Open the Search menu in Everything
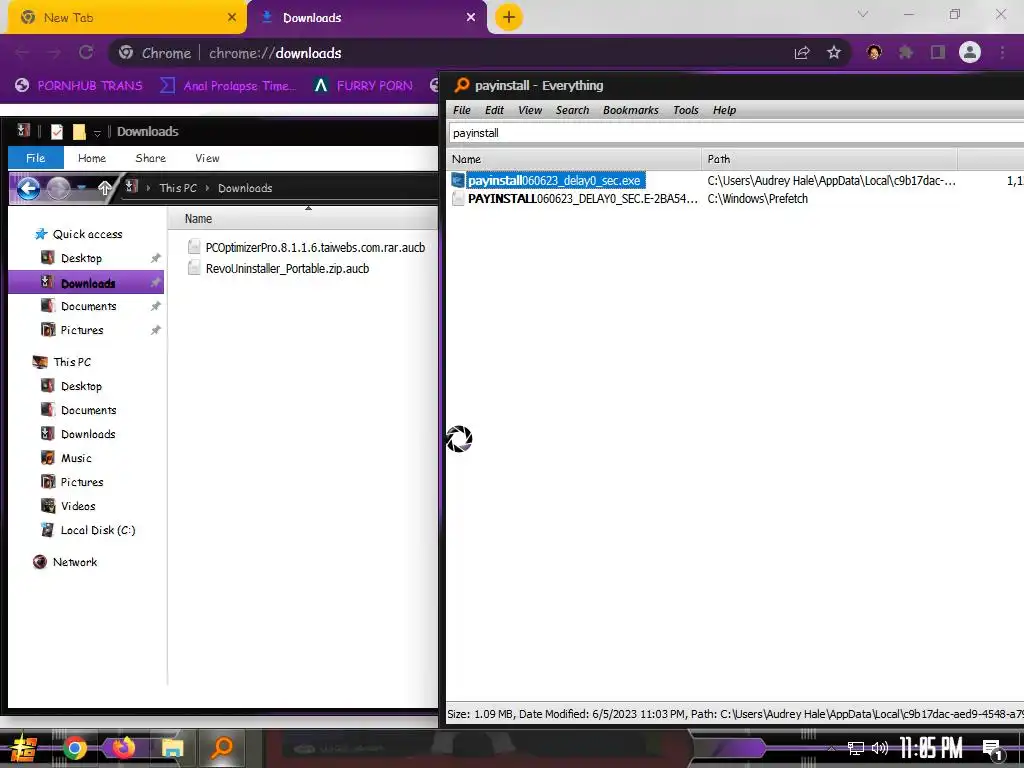This screenshot has width=1024, height=768. point(573,110)
